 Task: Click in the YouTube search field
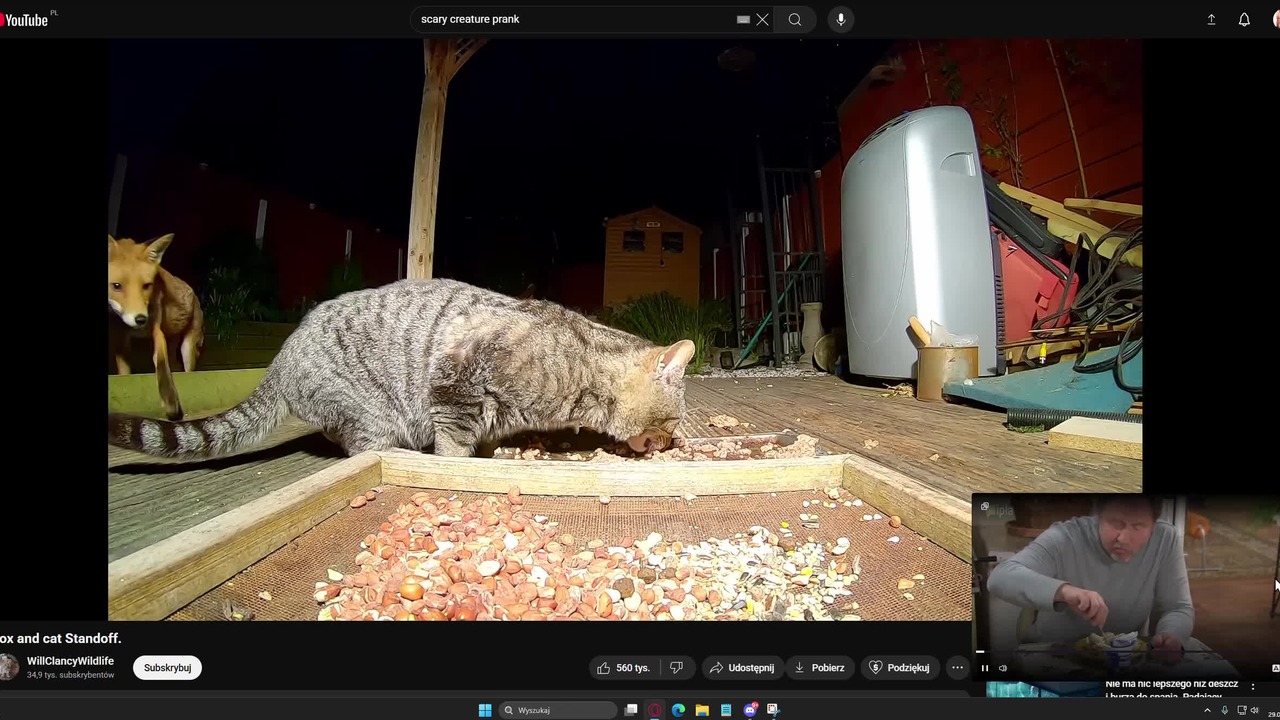coord(570,19)
